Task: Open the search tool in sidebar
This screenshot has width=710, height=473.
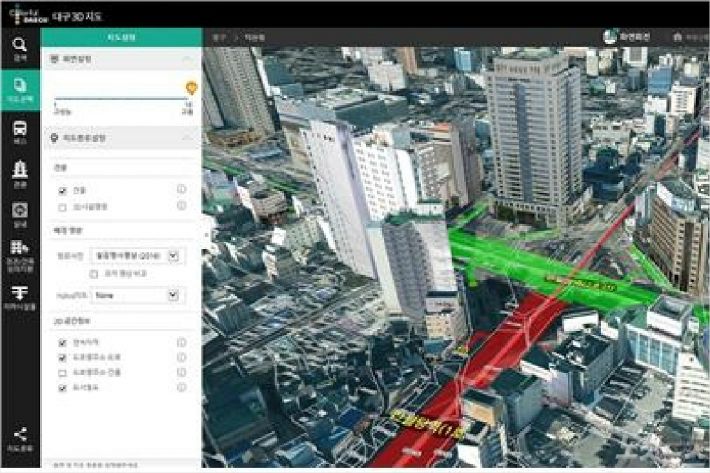Action: coord(20,48)
